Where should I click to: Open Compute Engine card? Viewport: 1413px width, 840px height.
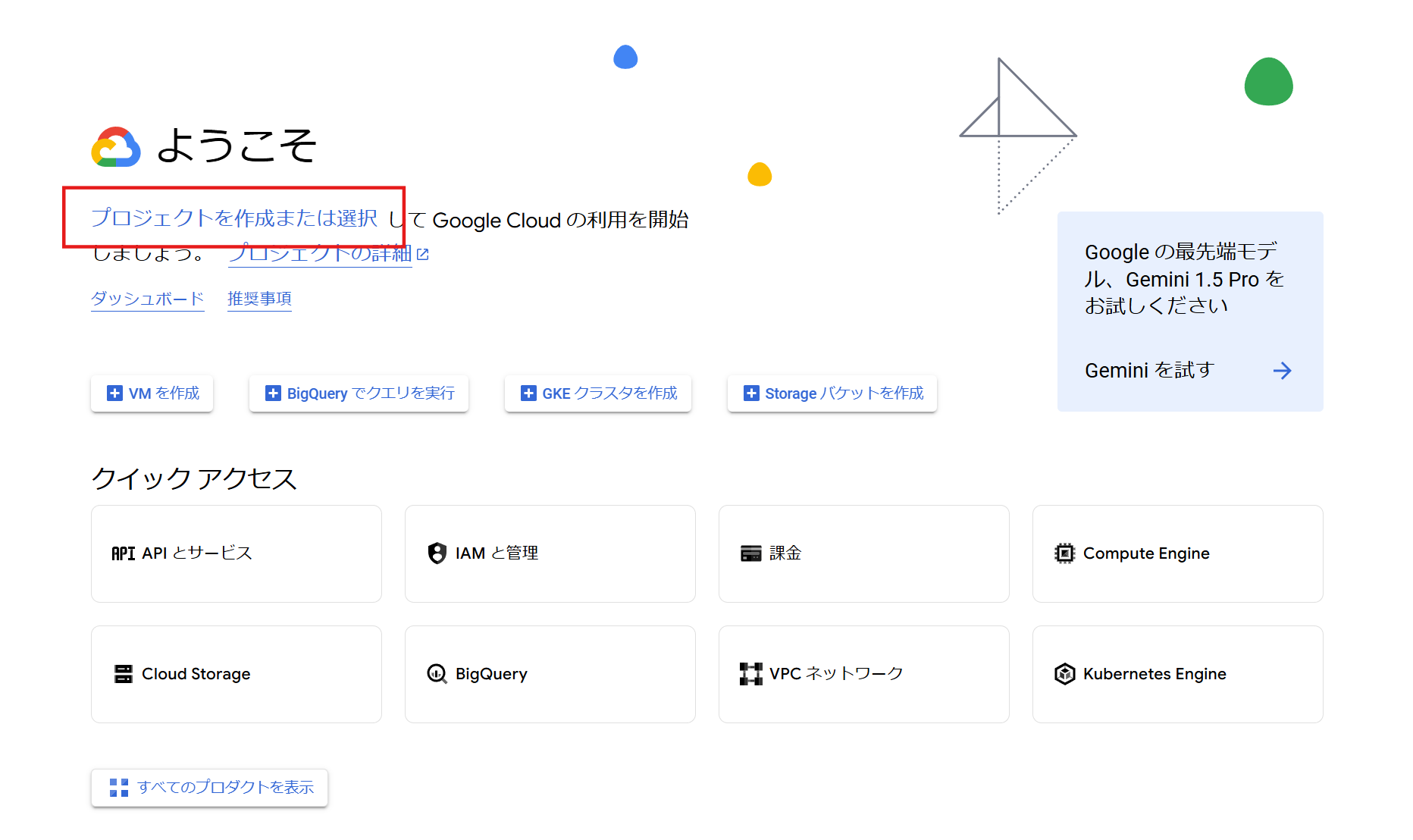(x=1178, y=554)
